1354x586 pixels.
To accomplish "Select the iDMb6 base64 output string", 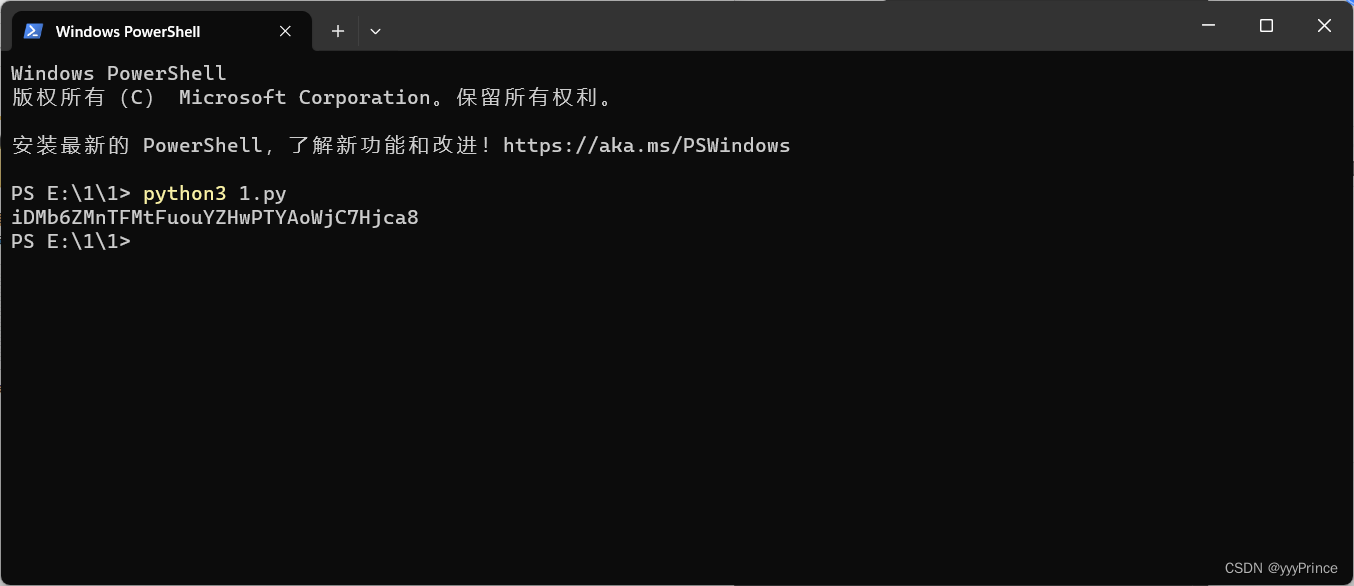I will [214, 217].
